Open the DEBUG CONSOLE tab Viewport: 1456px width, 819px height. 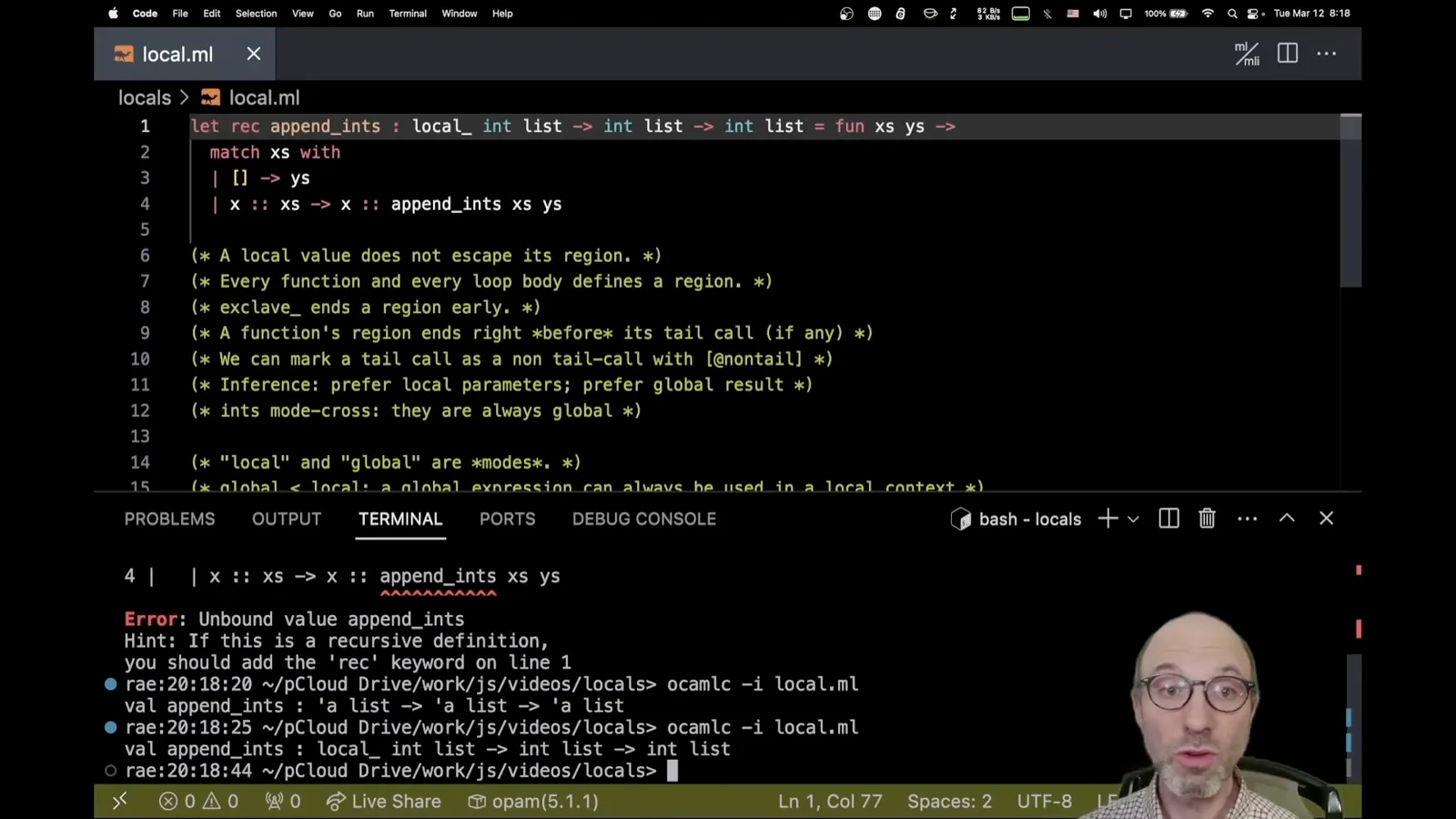[644, 519]
